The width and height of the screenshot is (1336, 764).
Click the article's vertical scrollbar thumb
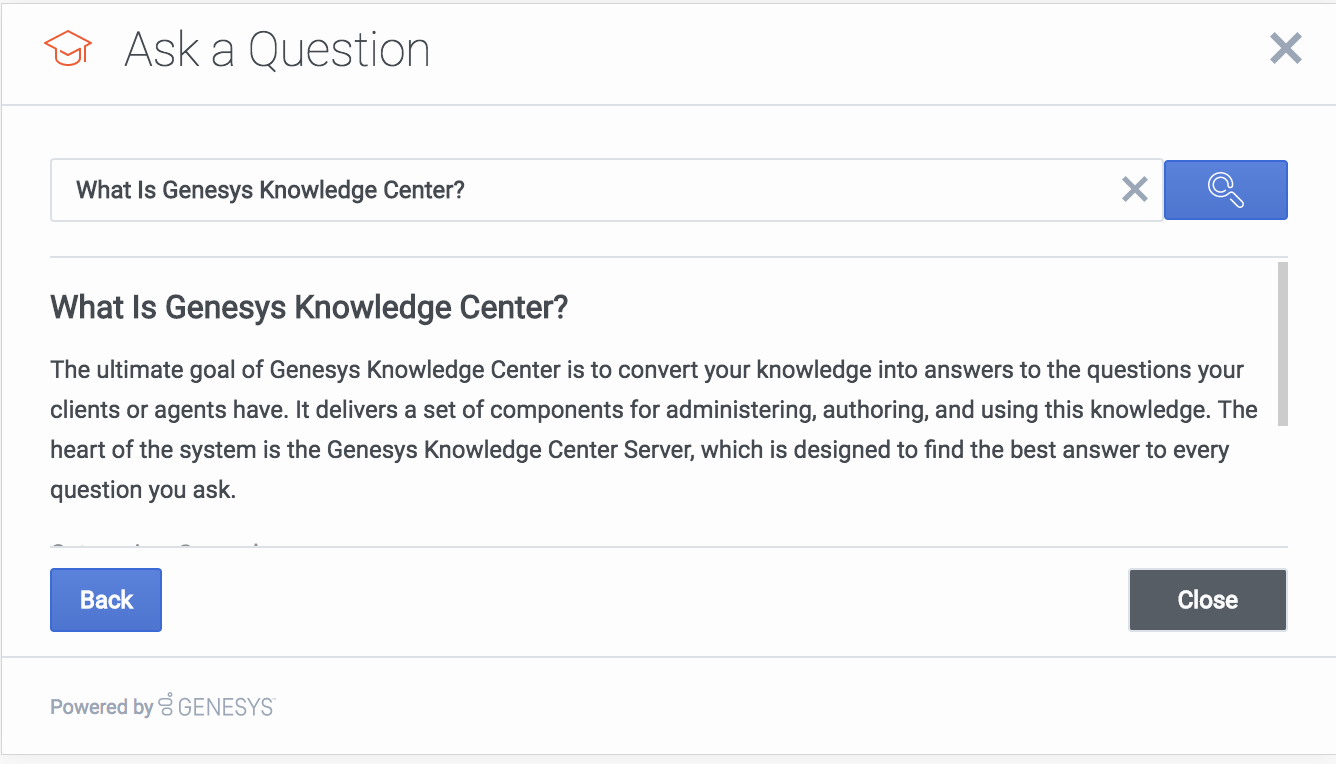[1282, 344]
